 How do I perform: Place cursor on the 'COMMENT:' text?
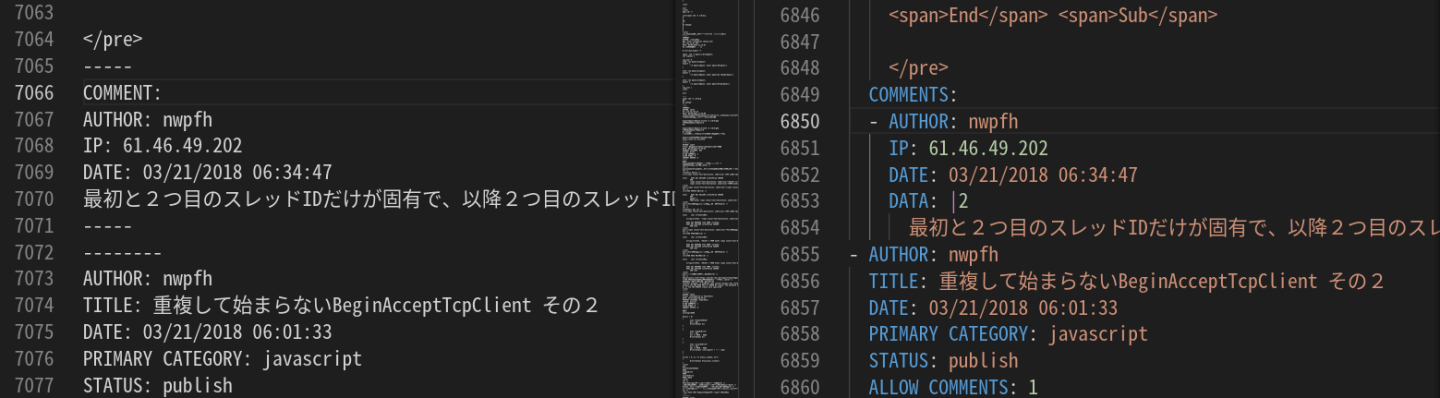click(x=122, y=93)
